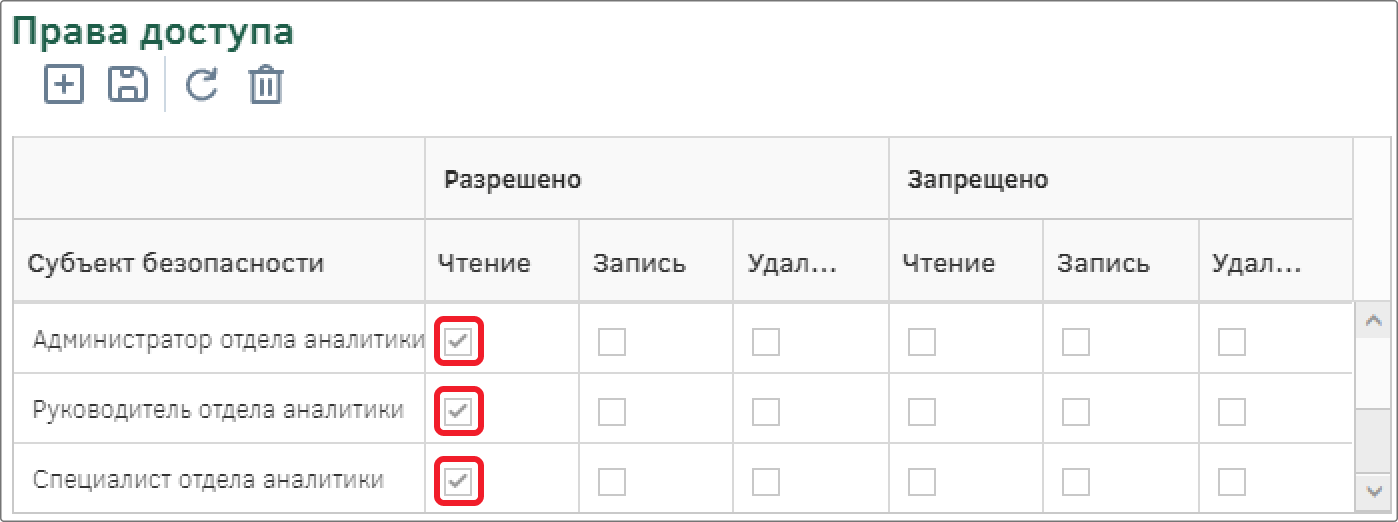Click the Разрешено group header
This screenshot has width=1398, height=522.
pyautogui.click(x=513, y=180)
